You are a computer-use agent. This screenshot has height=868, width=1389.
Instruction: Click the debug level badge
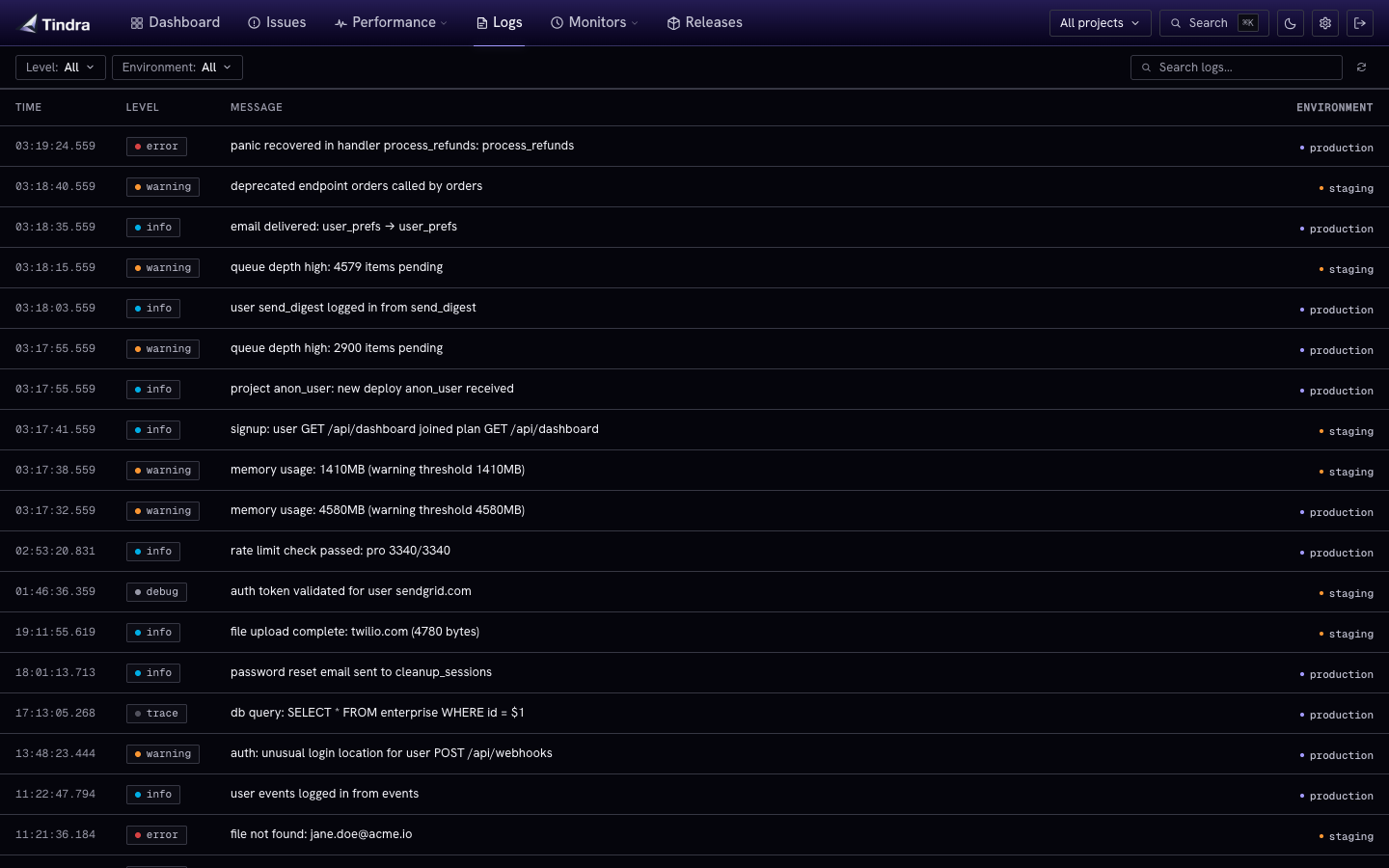tap(156, 592)
